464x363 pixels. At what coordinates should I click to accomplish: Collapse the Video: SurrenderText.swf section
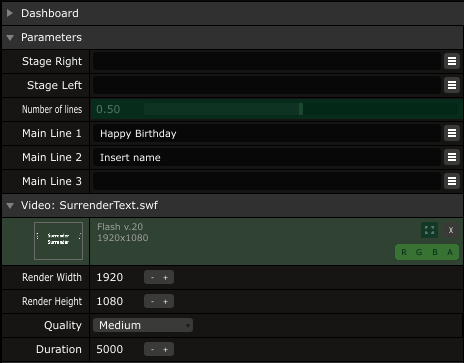coord(10,206)
